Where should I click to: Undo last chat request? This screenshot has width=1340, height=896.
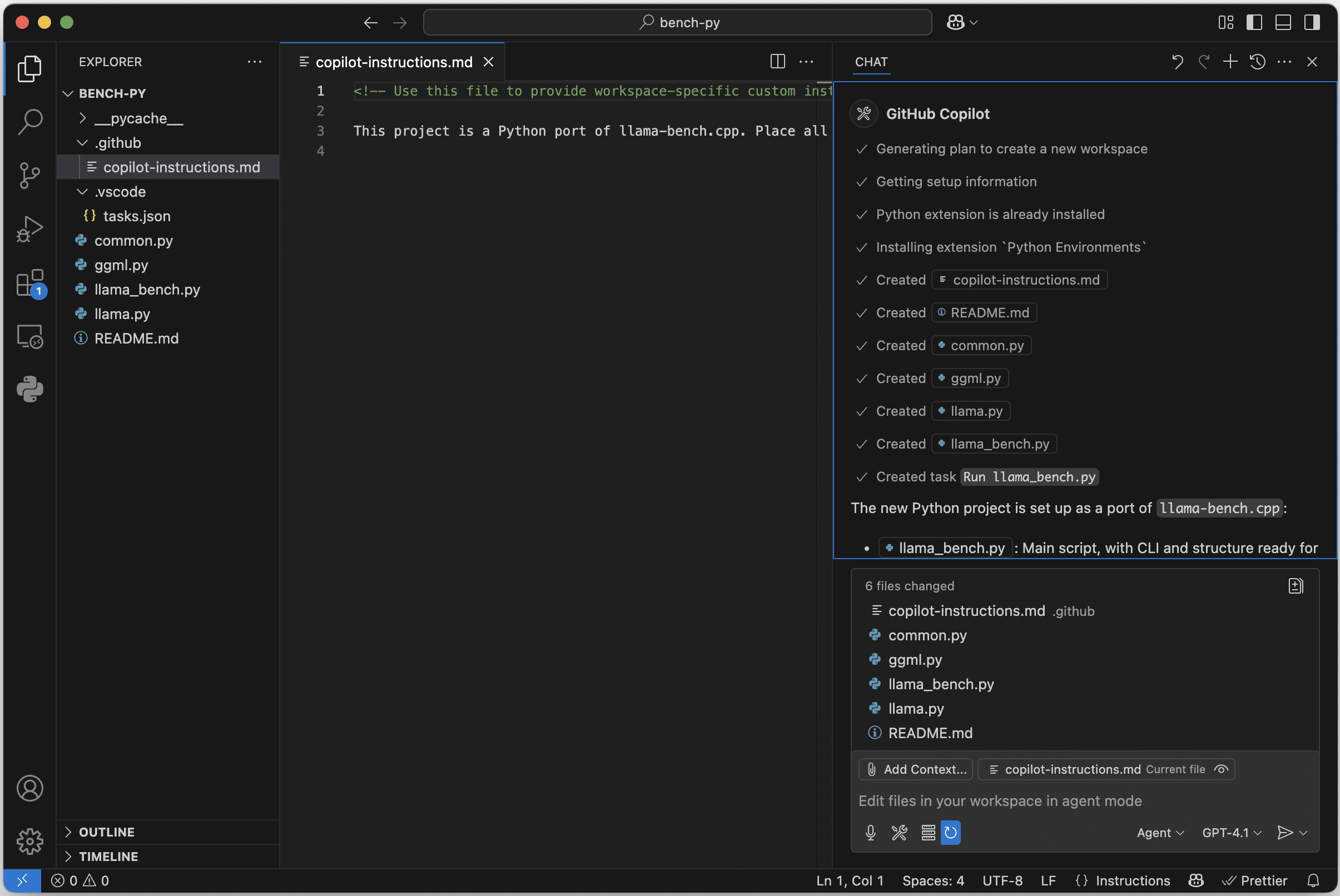pos(1177,61)
